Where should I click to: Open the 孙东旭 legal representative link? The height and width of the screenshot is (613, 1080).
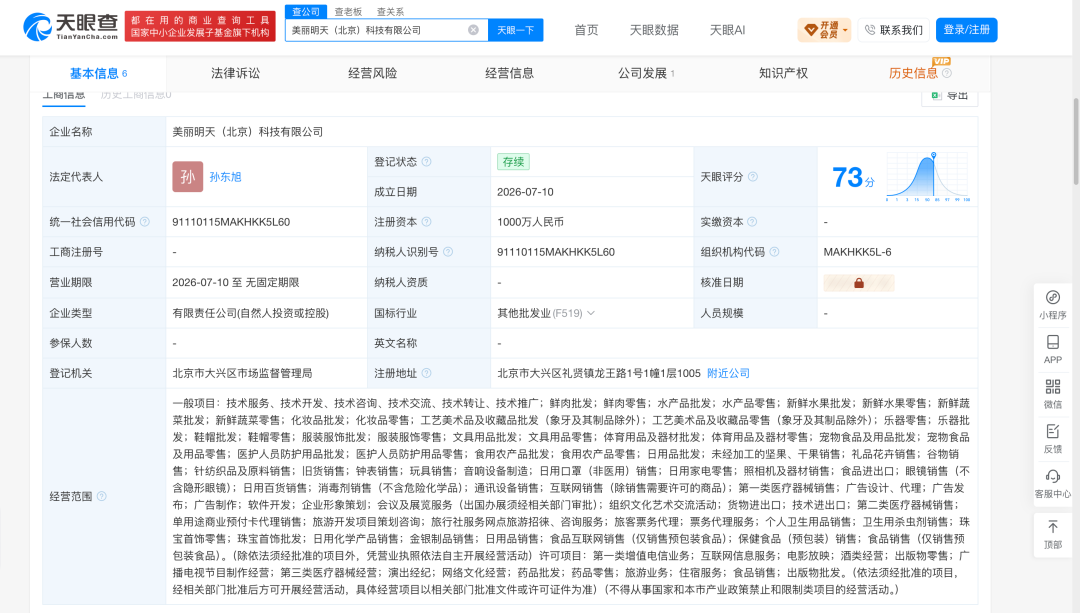click(225, 177)
